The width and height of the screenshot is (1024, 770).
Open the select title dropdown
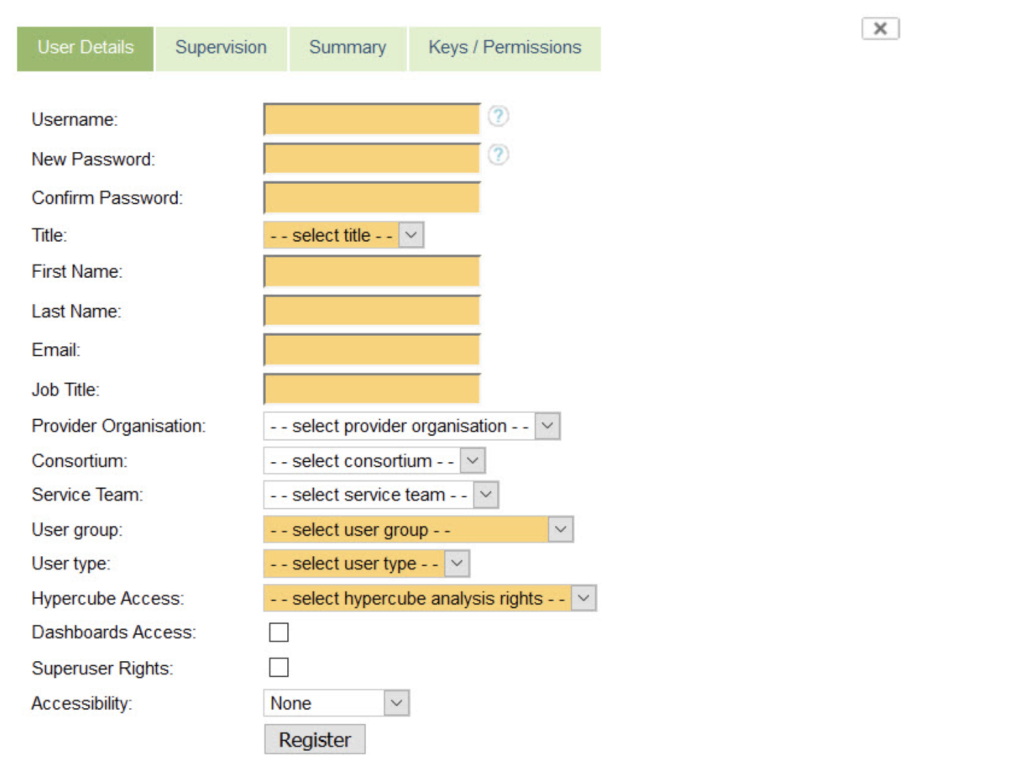point(344,235)
